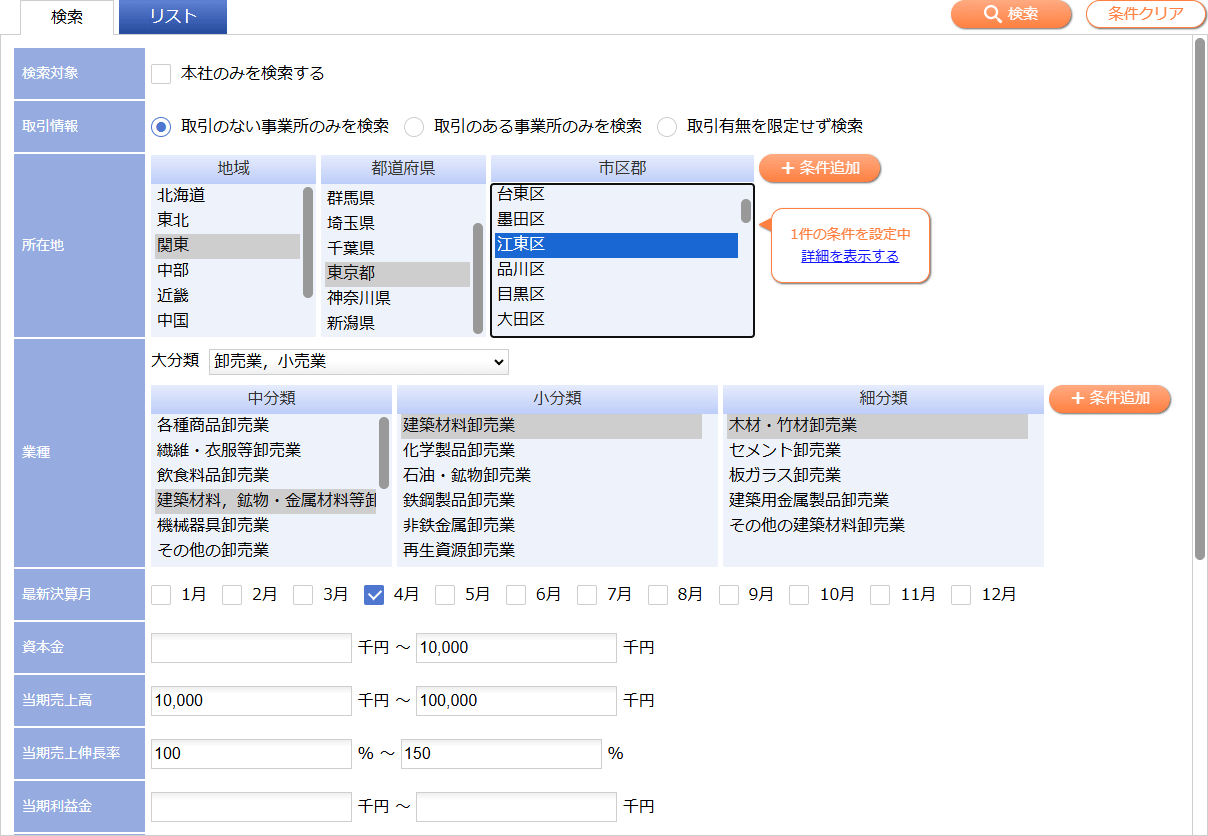Select その他の卸売業 in 中分類

click(265, 551)
